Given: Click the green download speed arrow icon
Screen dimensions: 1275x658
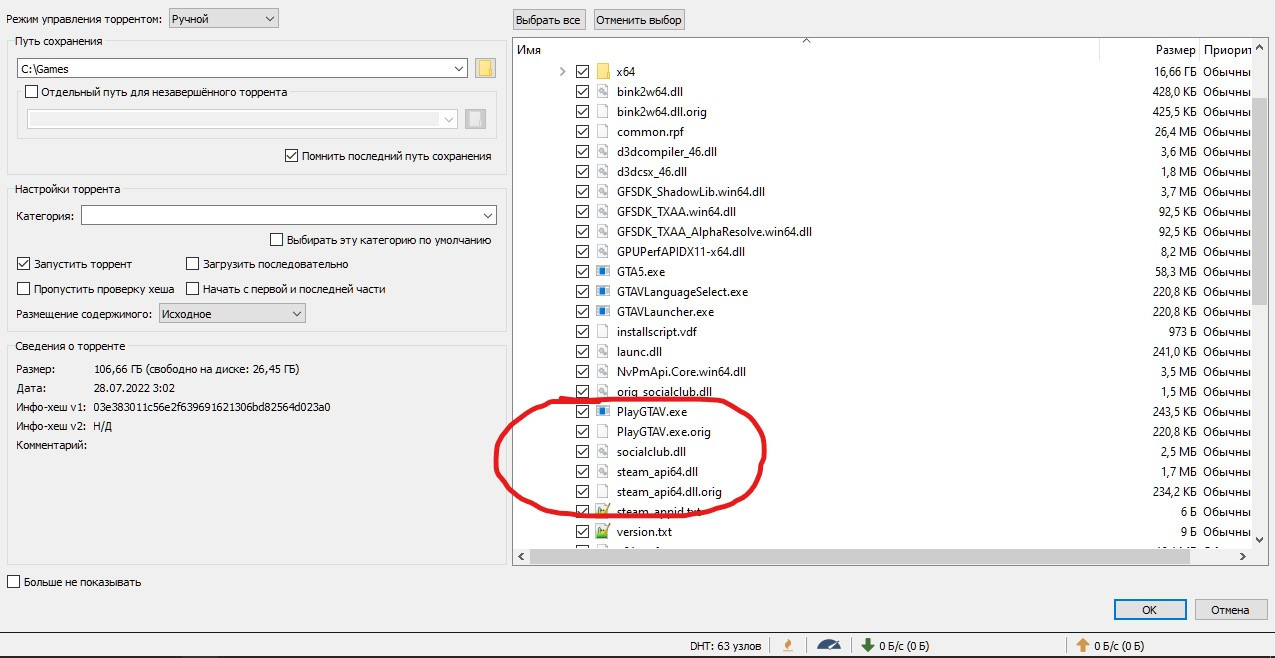Looking at the screenshot, I should pos(868,645).
